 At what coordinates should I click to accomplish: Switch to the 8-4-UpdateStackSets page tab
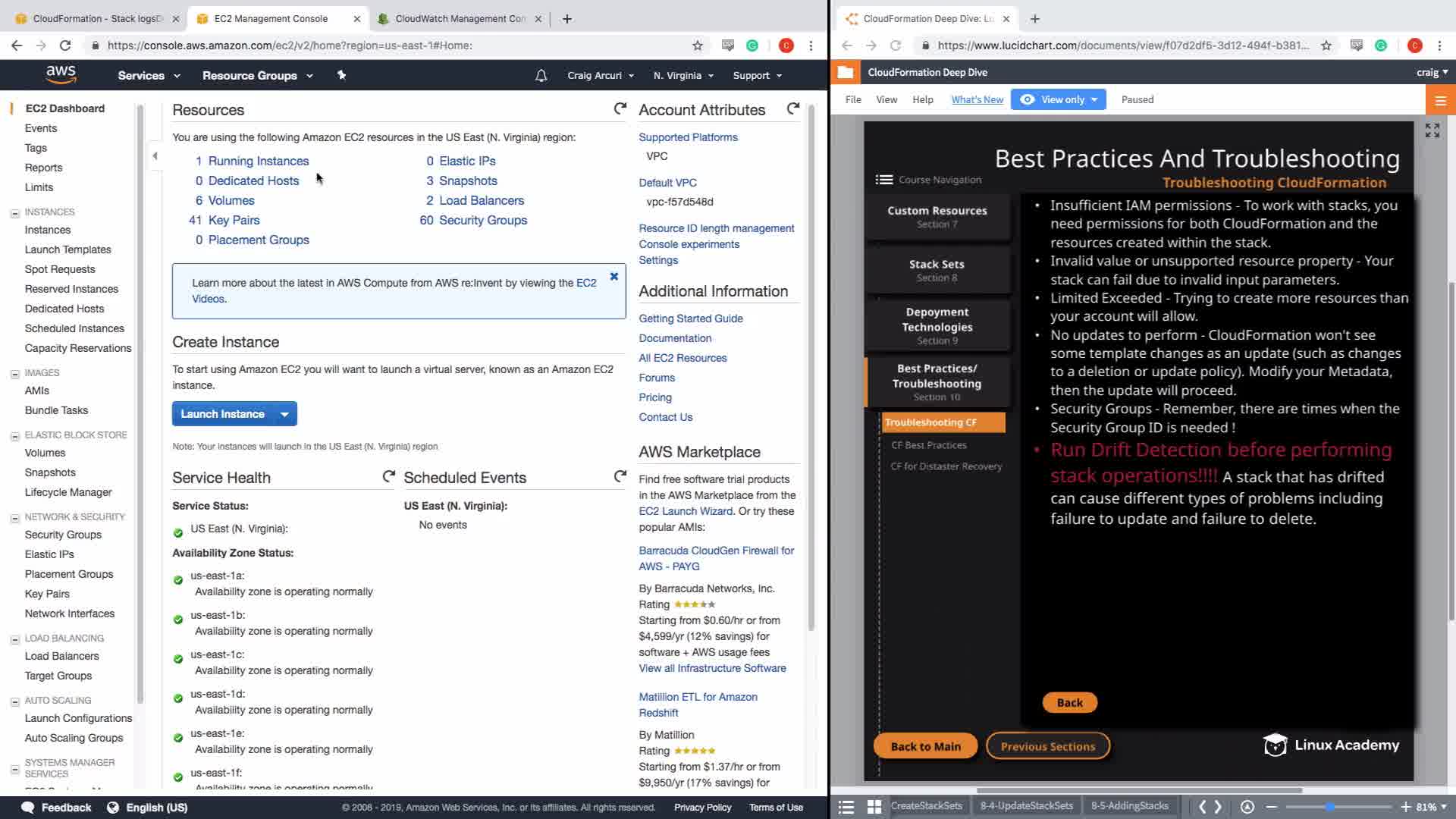pos(1026,805)
